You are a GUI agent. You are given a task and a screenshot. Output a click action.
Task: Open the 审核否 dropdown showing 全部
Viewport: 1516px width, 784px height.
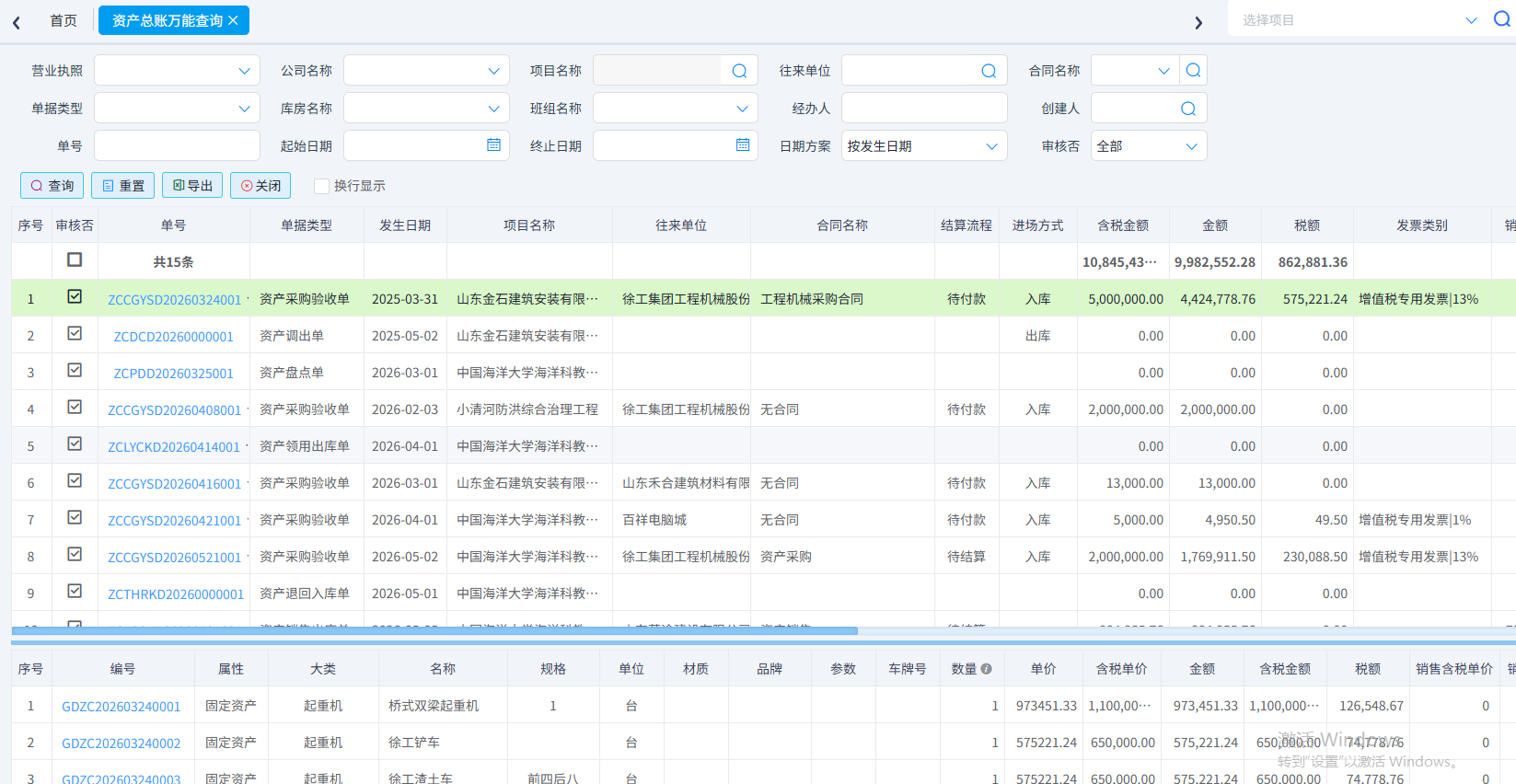tap(1149, 146)
